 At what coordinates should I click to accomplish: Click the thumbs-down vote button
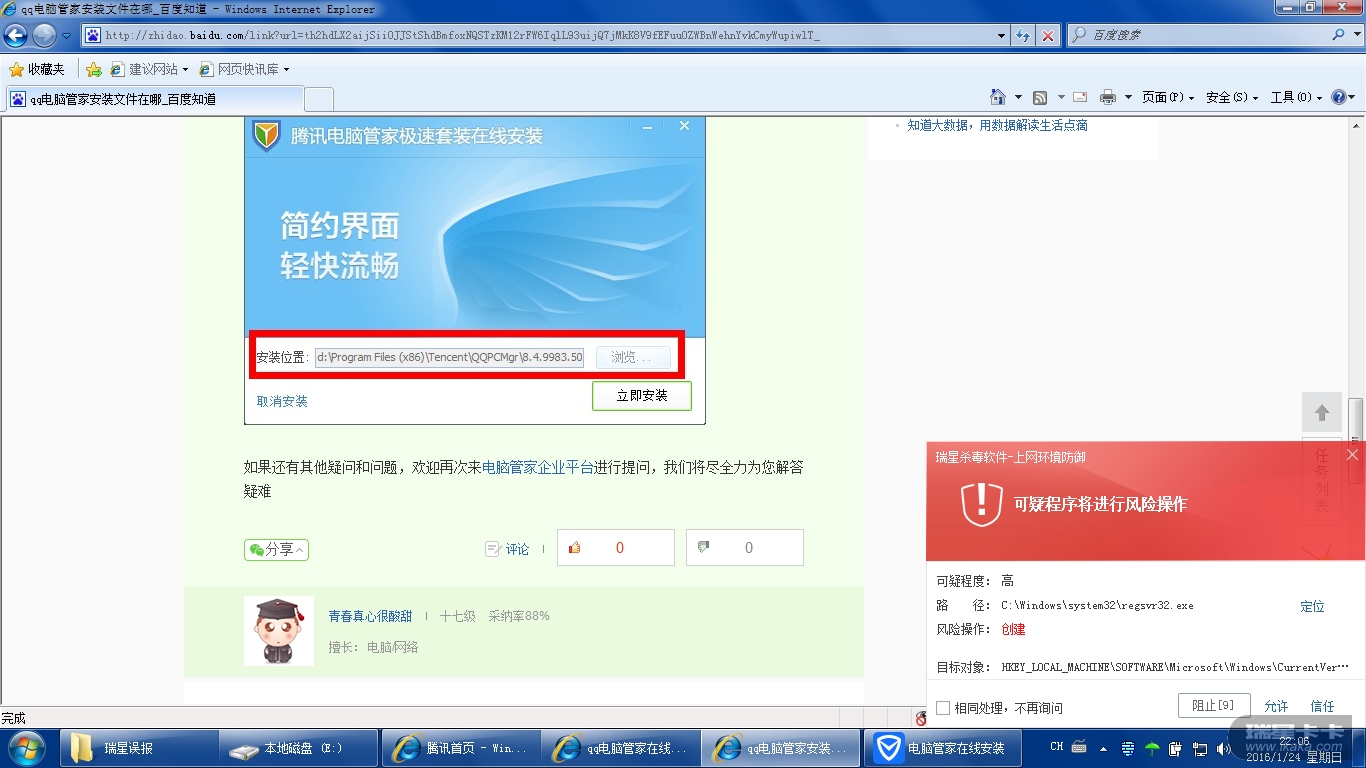click(744, 548)
